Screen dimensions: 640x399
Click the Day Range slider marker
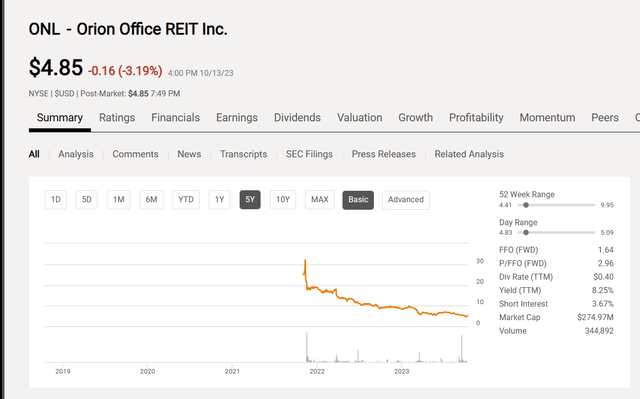pos(526,233)
